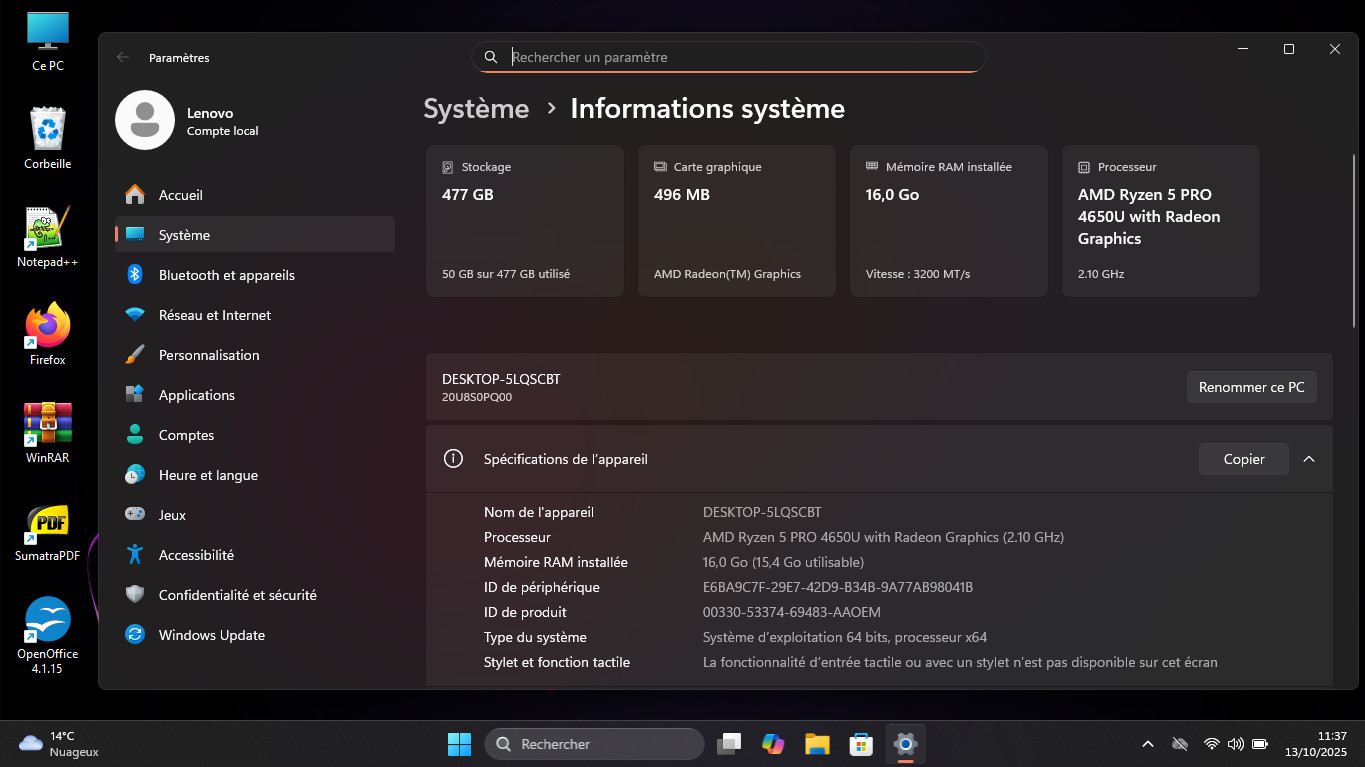The width and height of the screenshot is (1365, 767).
Task: Open File Explorer from the taskbar
Action: click(817, 744)
